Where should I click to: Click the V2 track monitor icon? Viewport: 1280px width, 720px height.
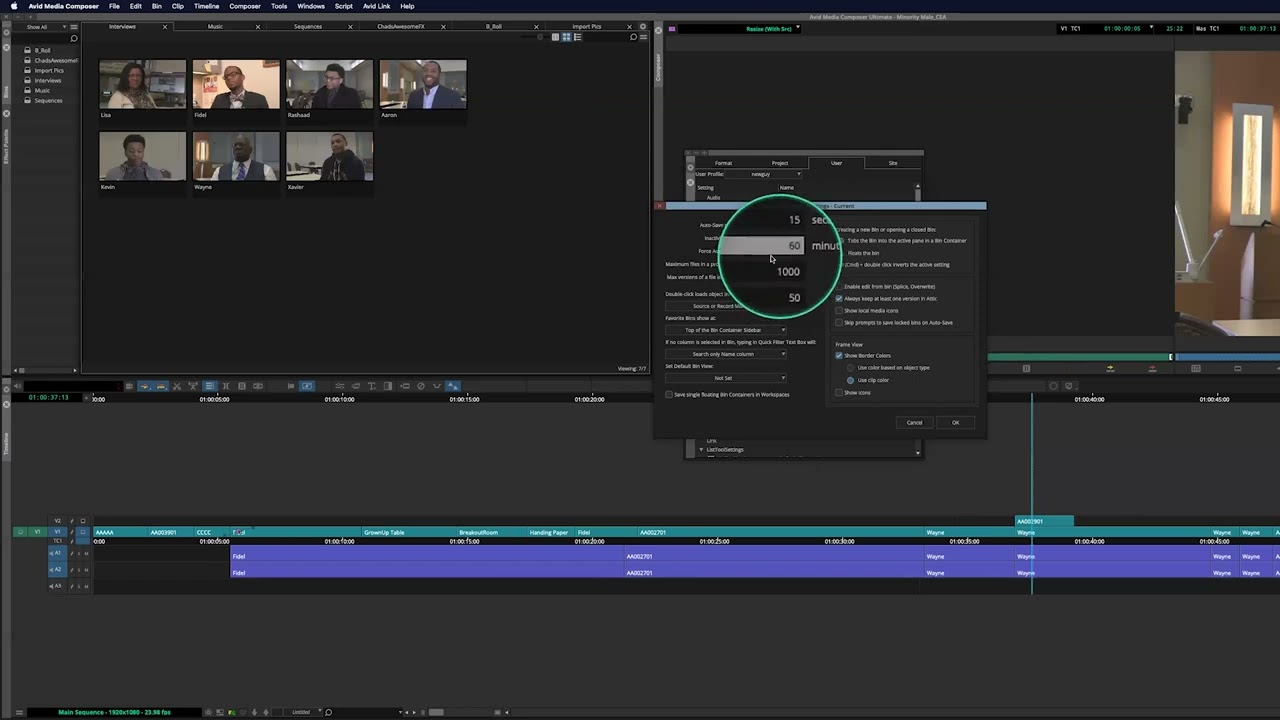83,521
